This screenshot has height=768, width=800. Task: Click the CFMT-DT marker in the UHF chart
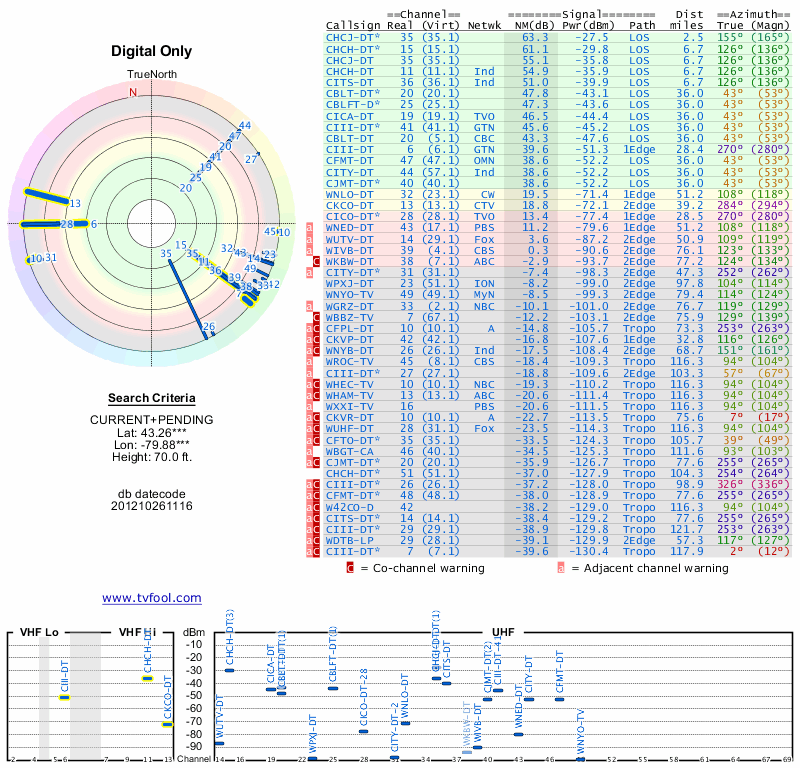click(x=559, y=700)
